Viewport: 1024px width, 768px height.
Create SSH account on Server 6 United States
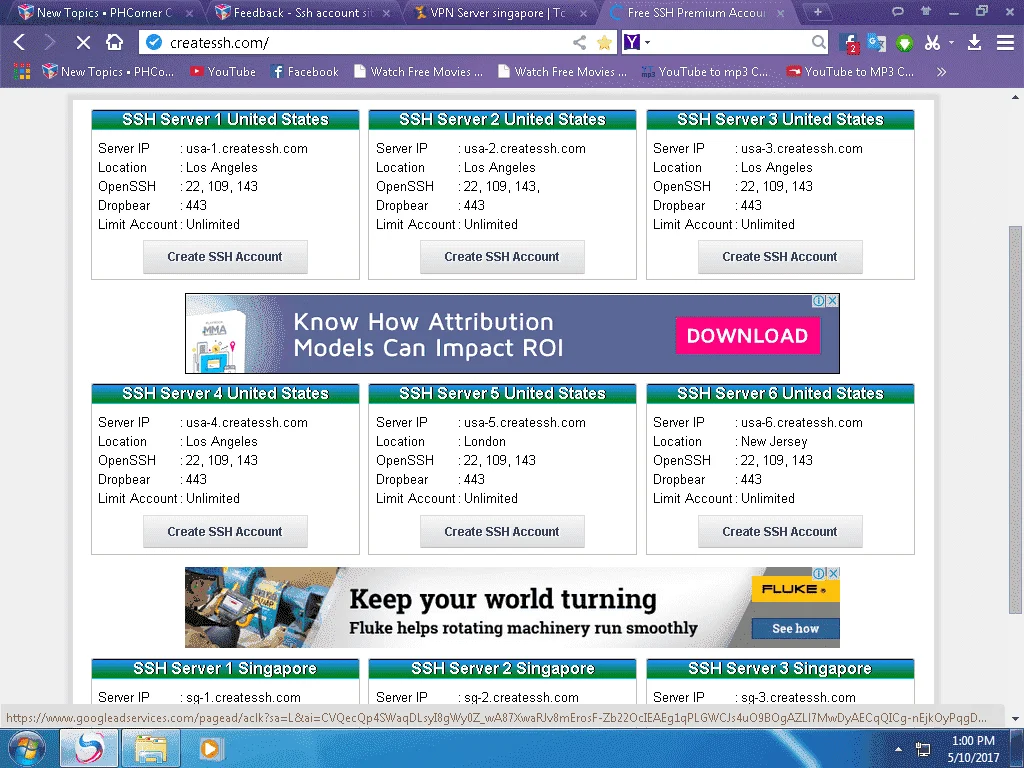coord(780,532)
